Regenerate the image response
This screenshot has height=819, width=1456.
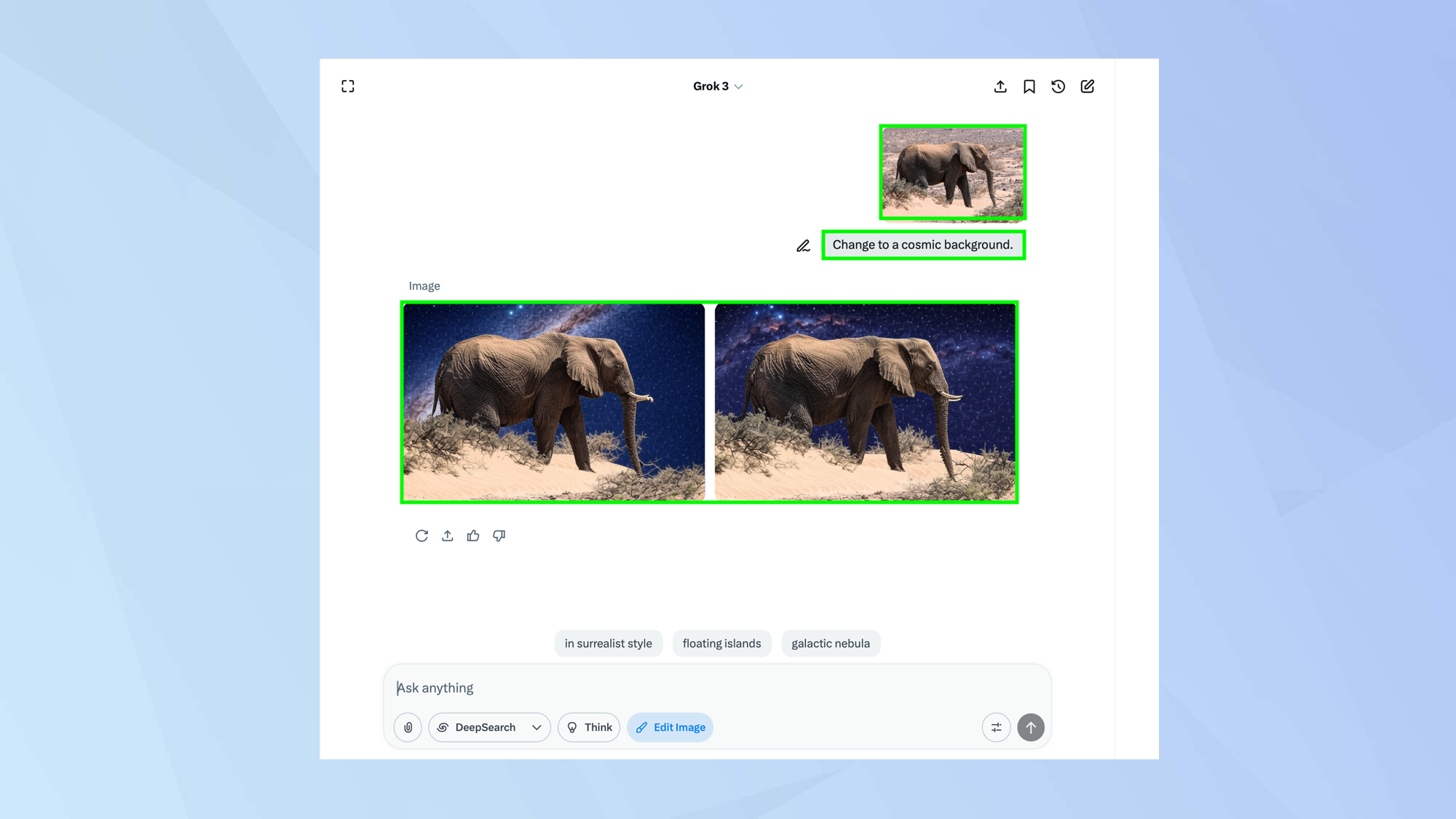coord(422,536)
